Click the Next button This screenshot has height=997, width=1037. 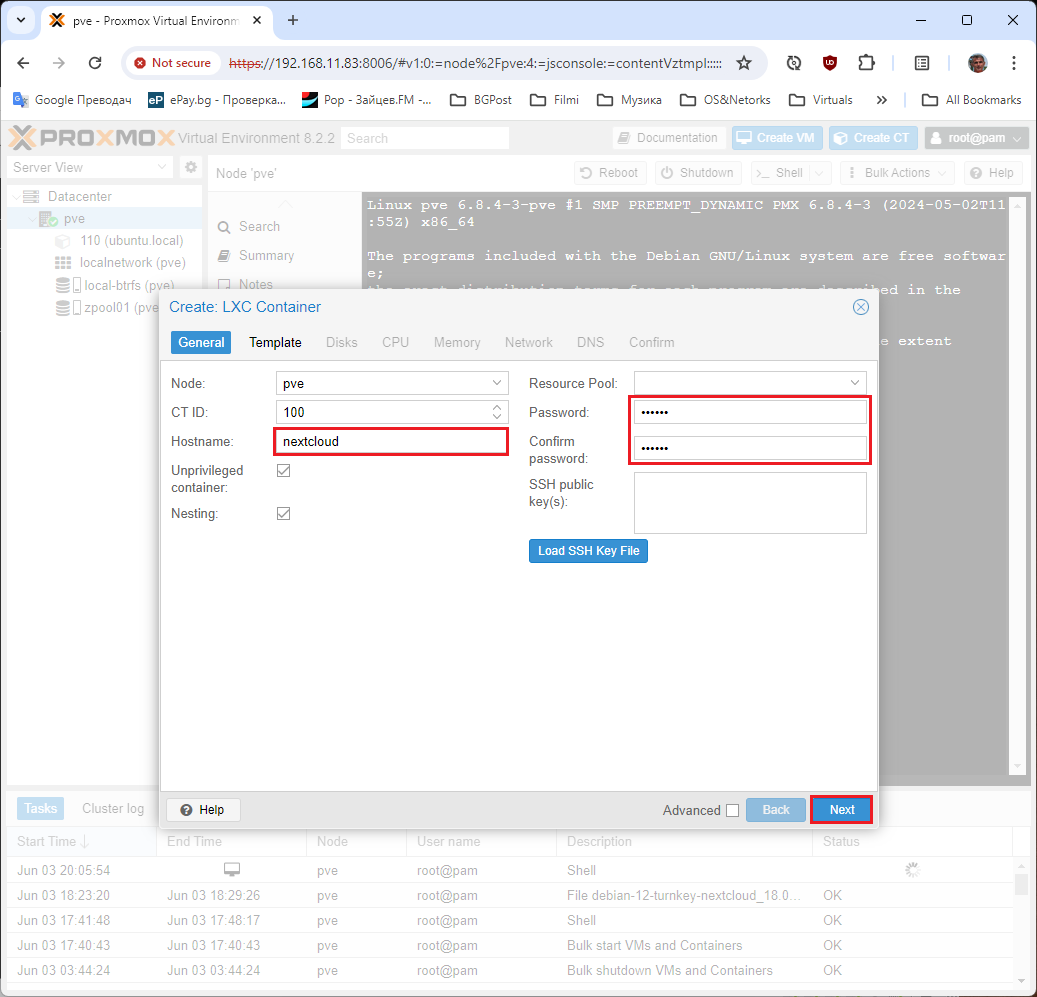click(841, 810)
